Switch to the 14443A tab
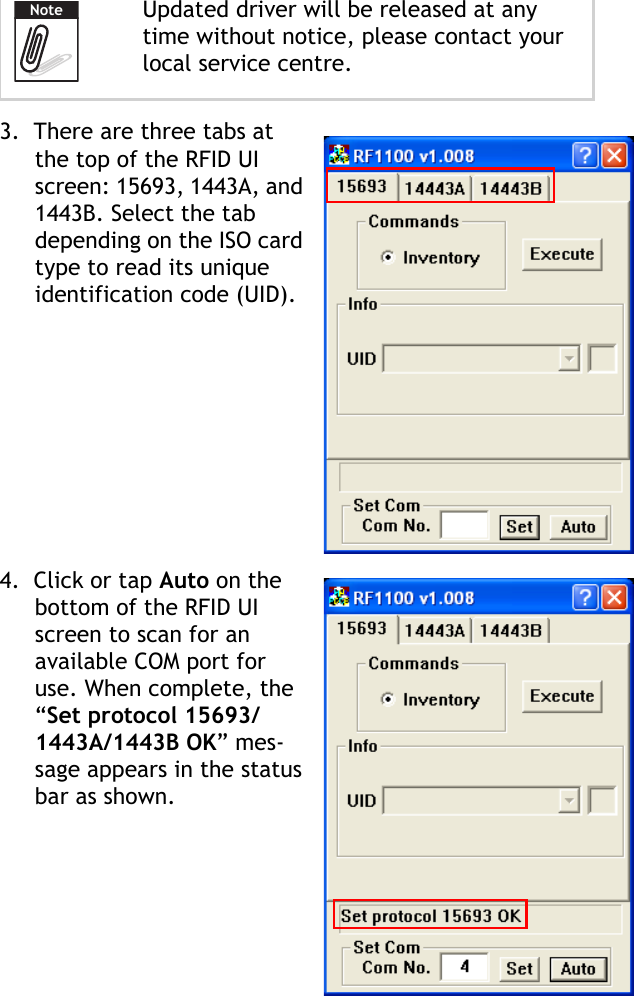This screenshot has height=996, width=634. point(437,186)
